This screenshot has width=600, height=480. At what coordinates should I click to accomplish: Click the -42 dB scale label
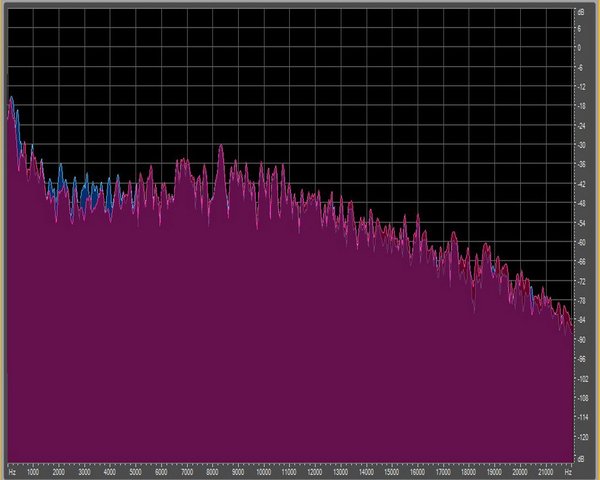pos(581,184)
